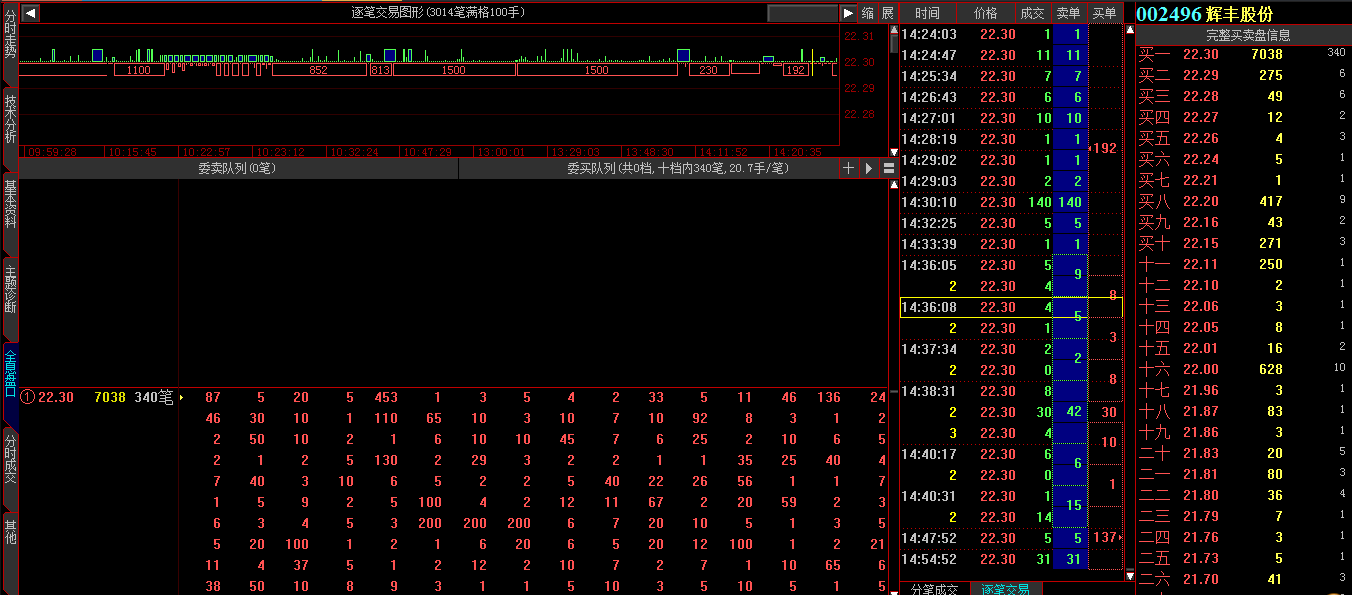Open the 分时成交 side tab

click(10, 460)
